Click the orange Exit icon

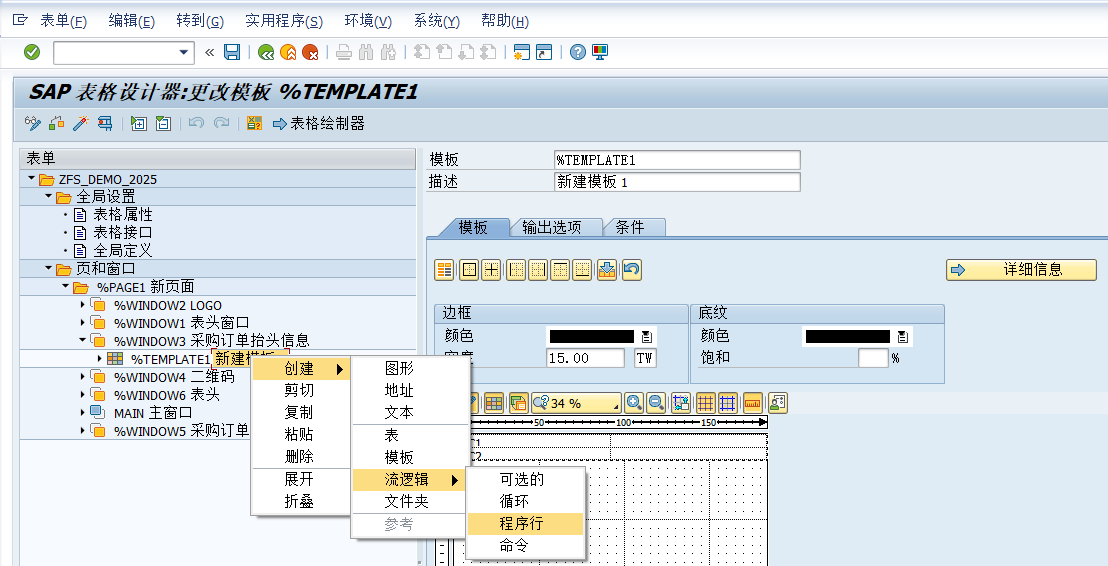point(288,52)
